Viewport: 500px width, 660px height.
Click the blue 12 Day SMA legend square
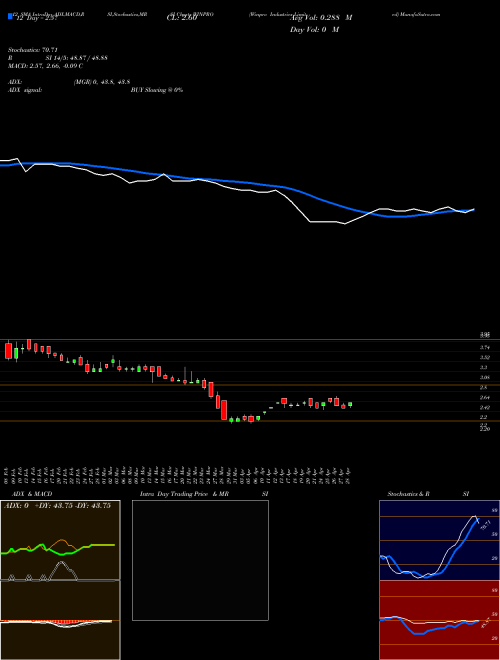click(10, 17)
